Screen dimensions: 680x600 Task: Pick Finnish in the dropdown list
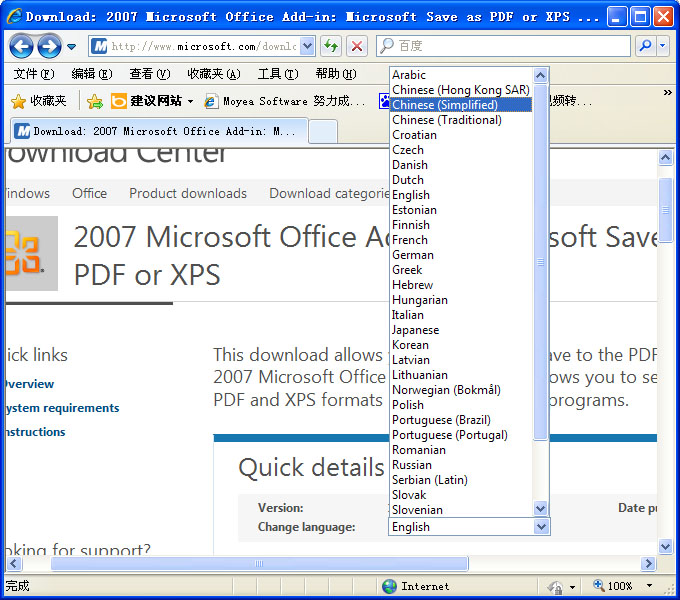461,225
